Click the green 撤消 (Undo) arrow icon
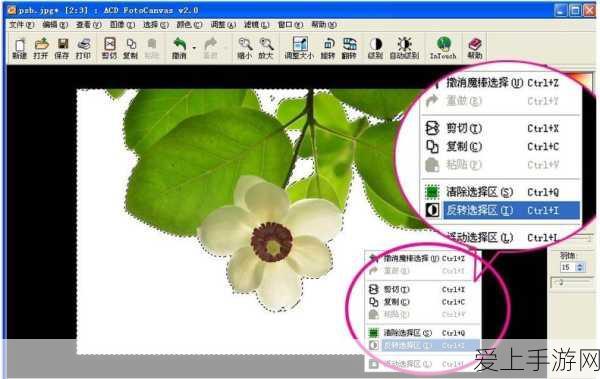The width and height of the screenshot is (600, 379). pos(179,48)
